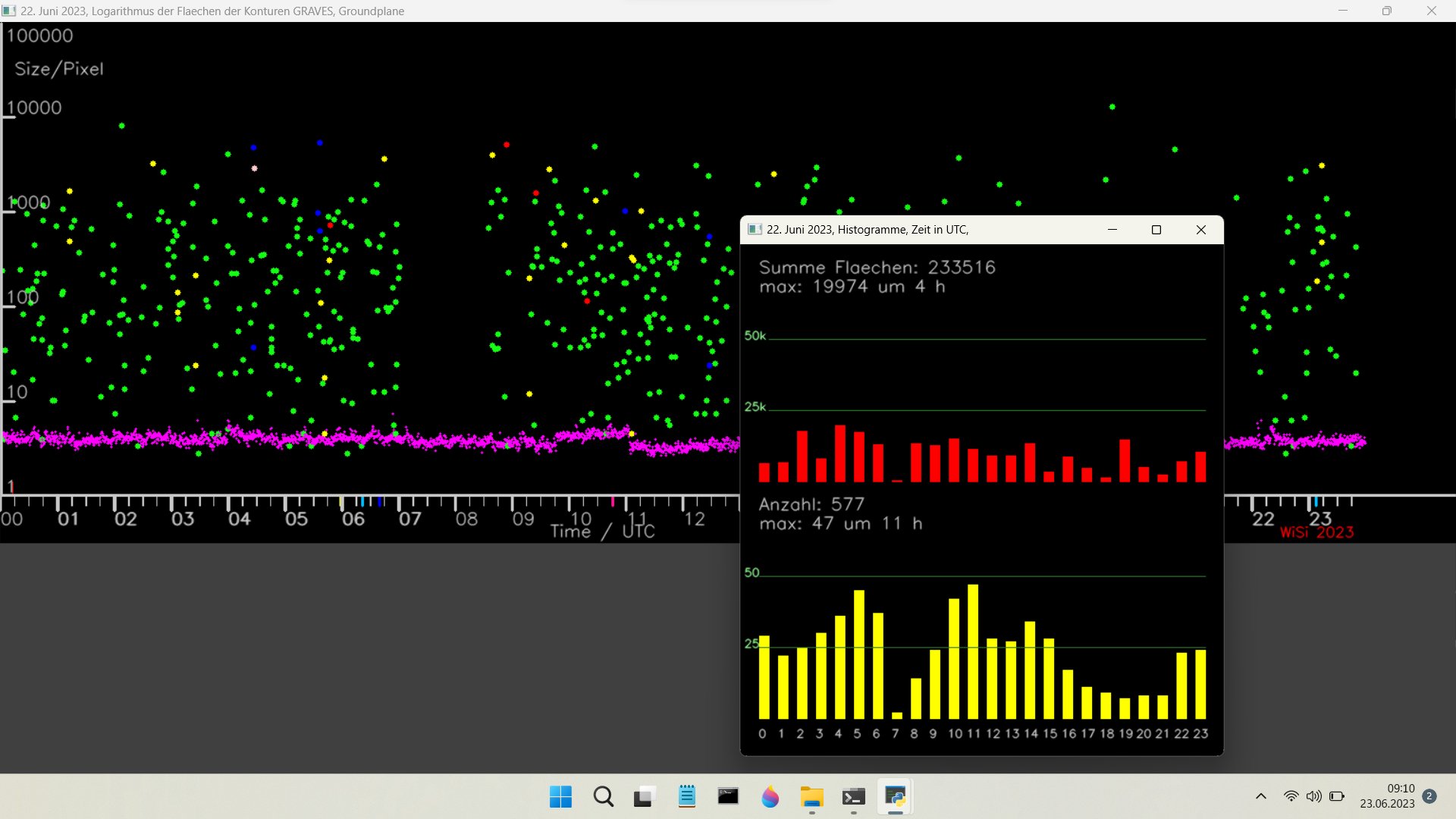This screenshot has height=819, width=1456.
Task: Maximize the Histogramme window
Action: pos(1156,230)
